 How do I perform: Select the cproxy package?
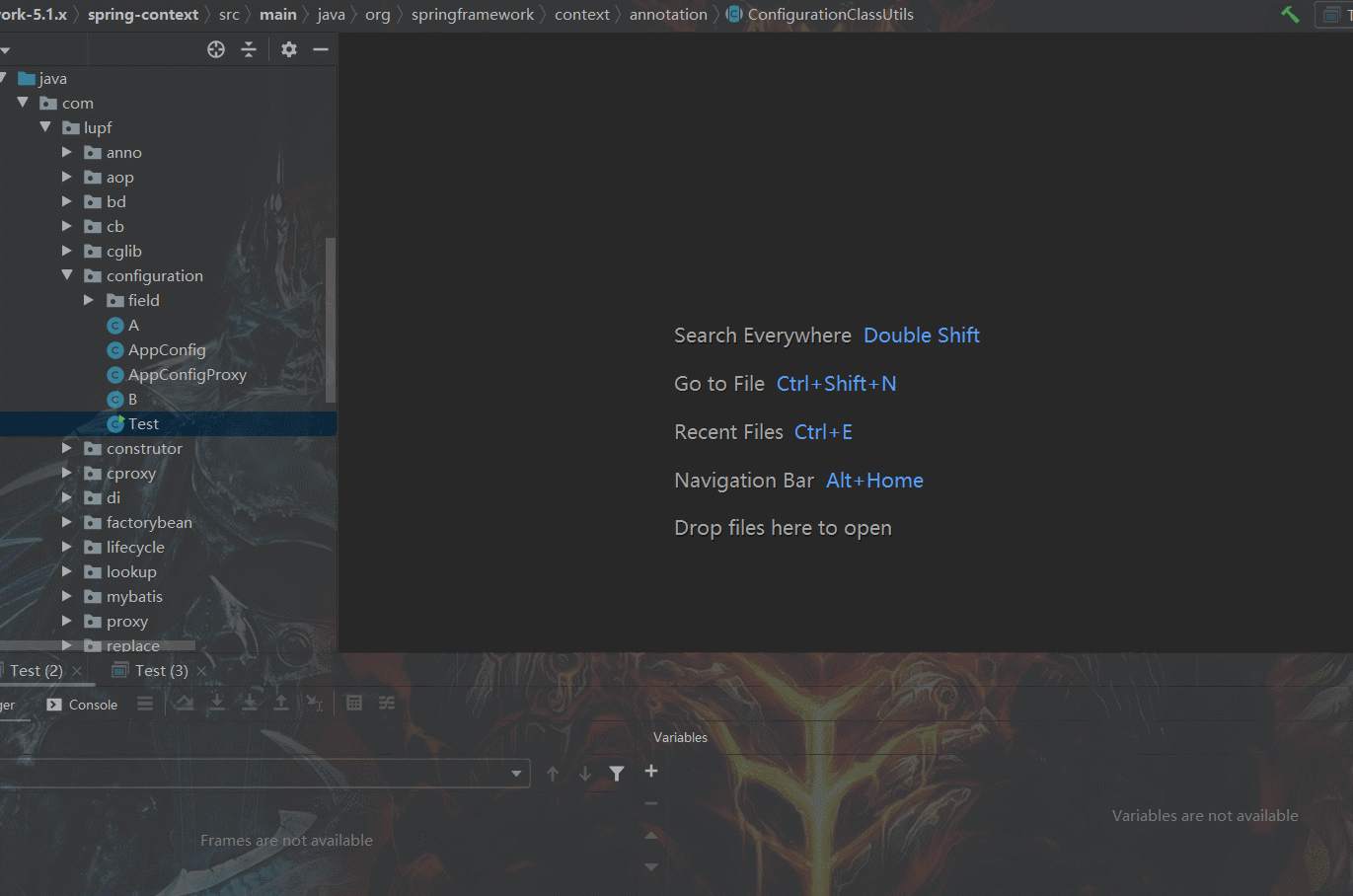click(131, 474)
